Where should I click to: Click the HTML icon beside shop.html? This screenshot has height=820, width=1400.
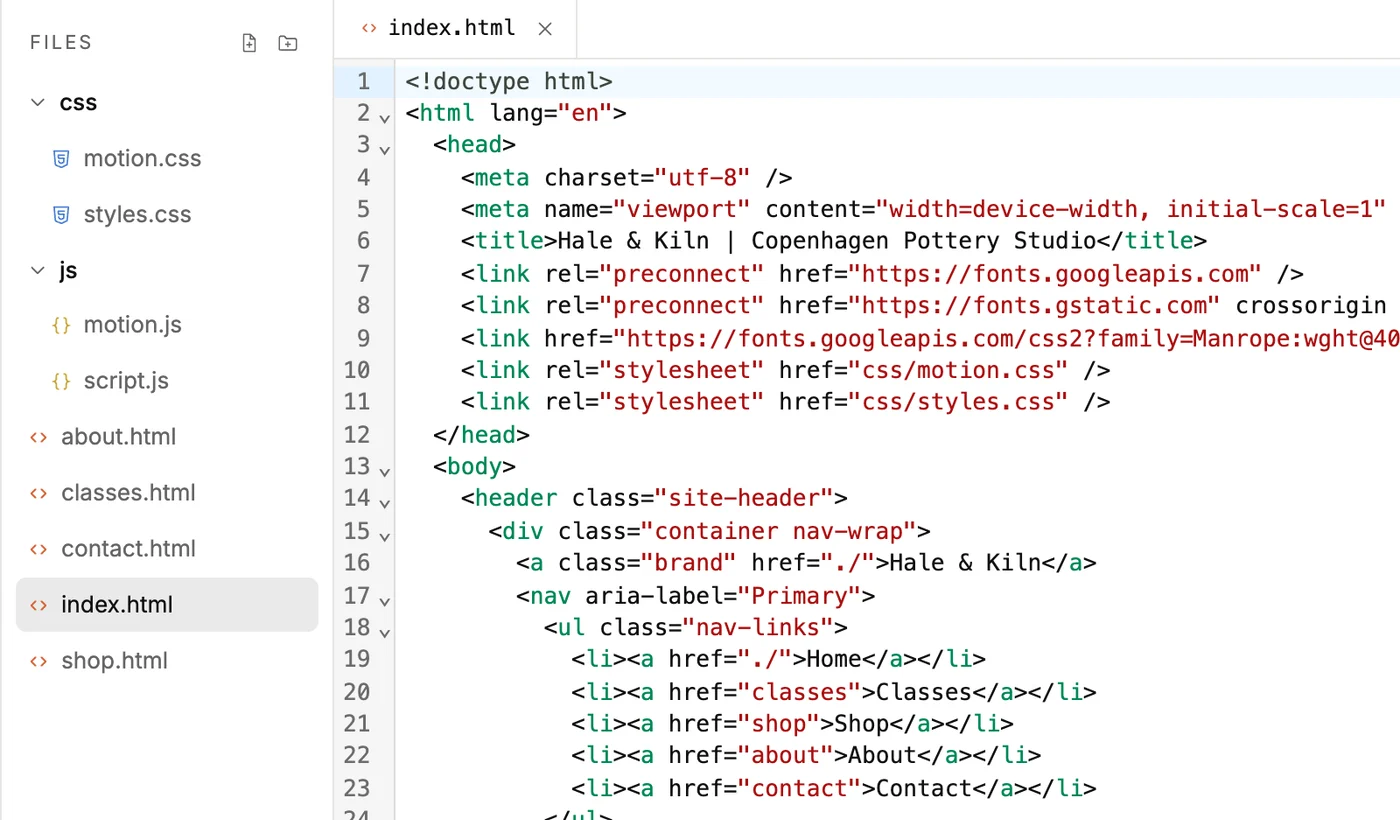pos(39,661)
